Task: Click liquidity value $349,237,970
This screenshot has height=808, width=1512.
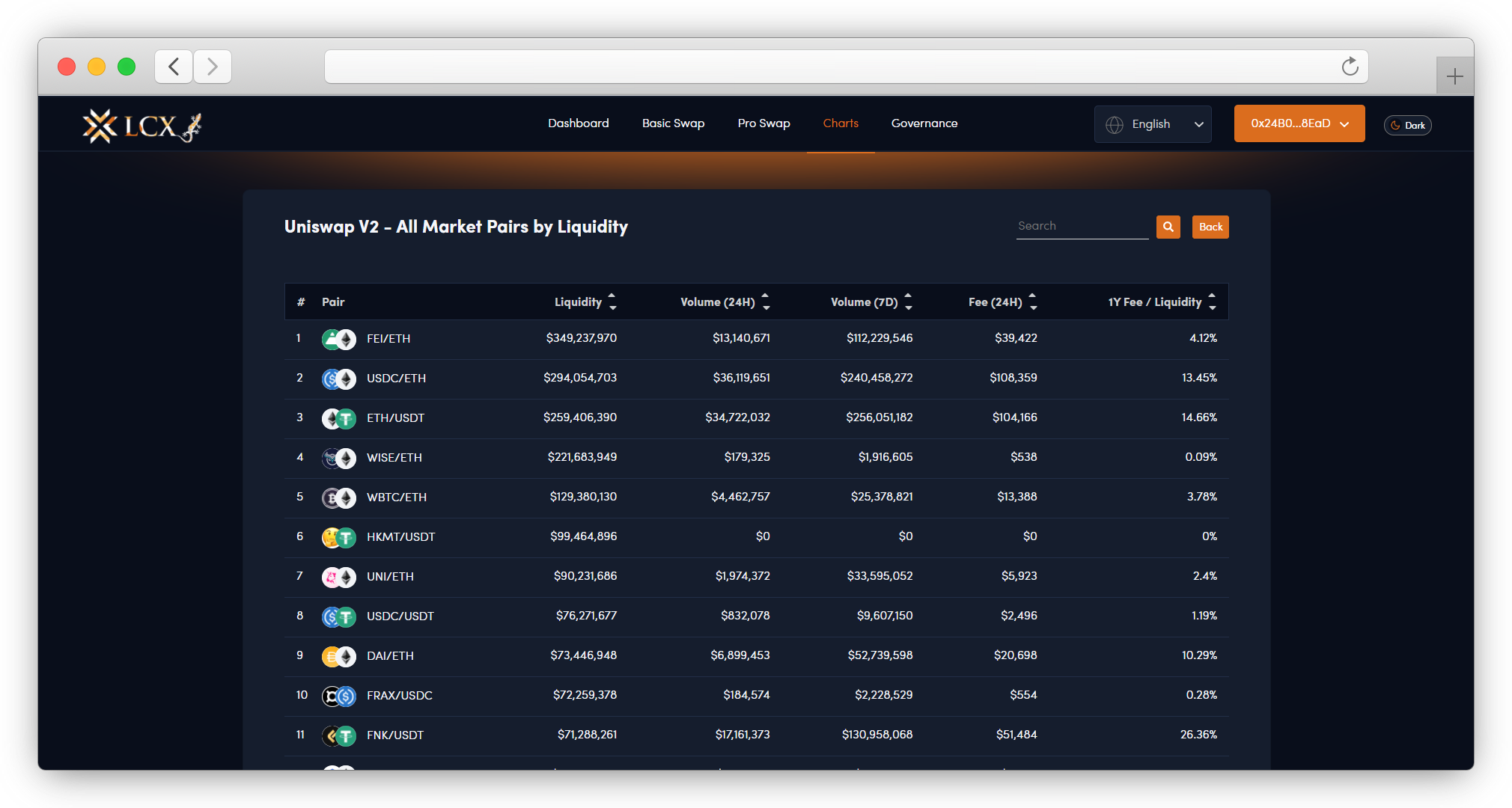Action: point(582,338)
